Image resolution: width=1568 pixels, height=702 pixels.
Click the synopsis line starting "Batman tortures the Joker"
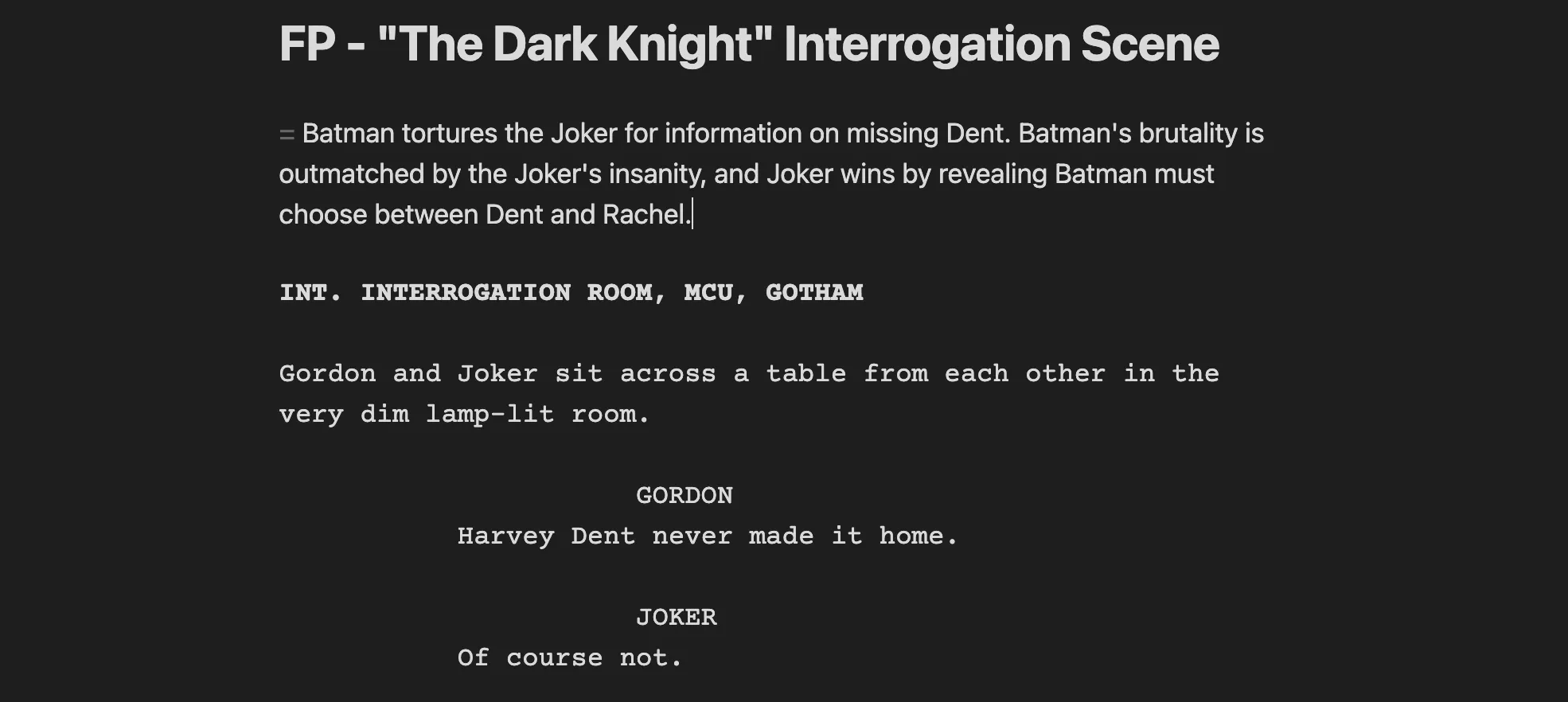pyautogui.click(x=782, y=133)
